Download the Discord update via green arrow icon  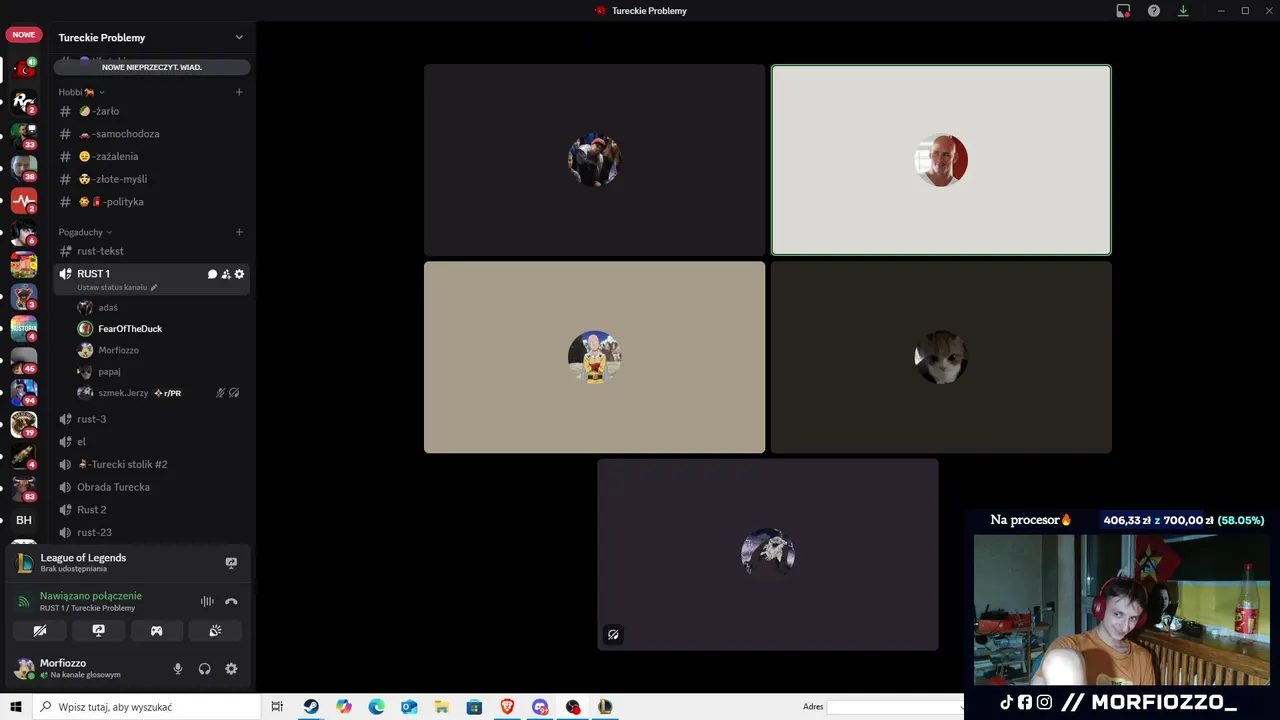click(1183, 11)
